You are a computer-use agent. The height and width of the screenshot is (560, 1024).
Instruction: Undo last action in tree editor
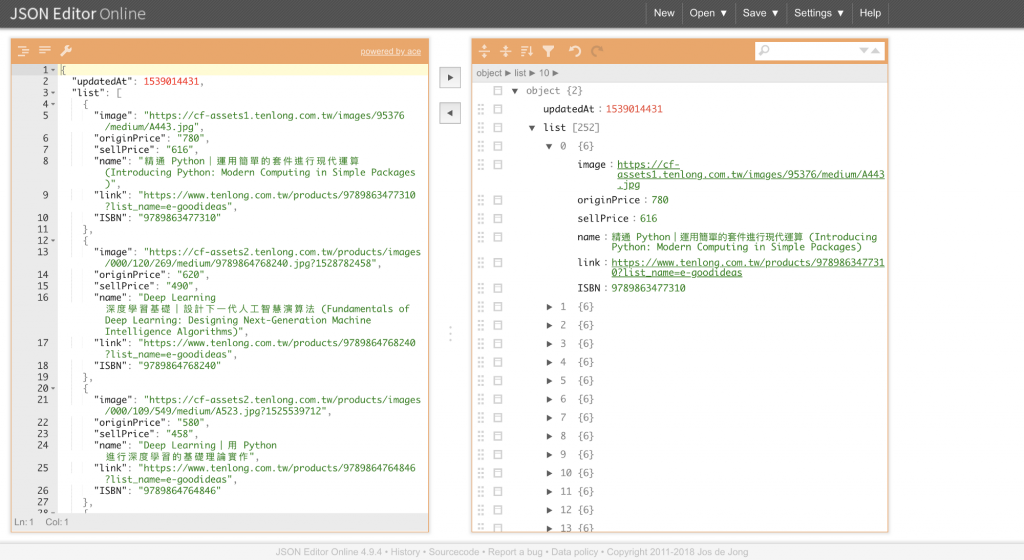(x=575, y=50)
